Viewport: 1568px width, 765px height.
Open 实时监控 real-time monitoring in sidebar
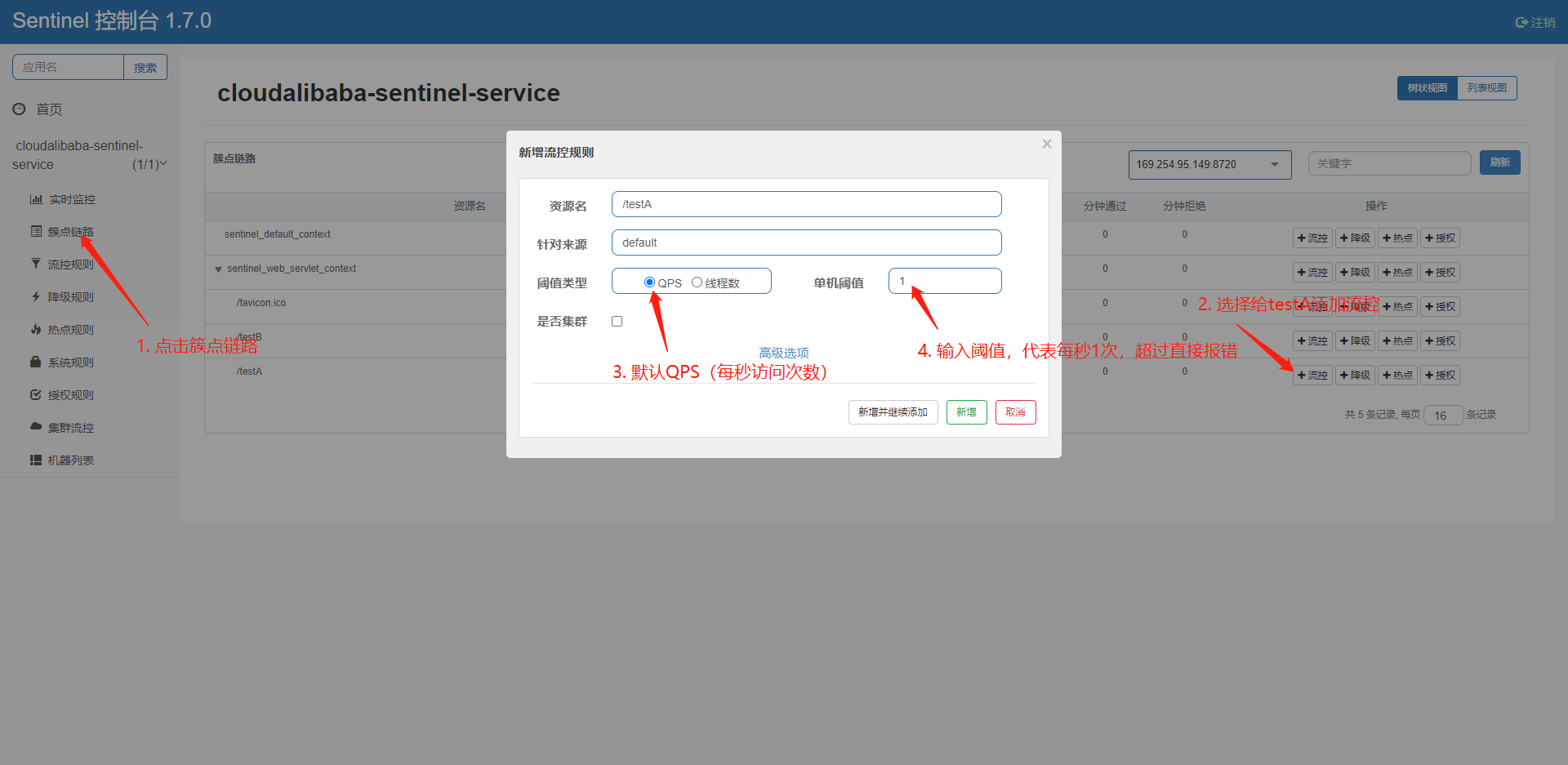[63, 199]
